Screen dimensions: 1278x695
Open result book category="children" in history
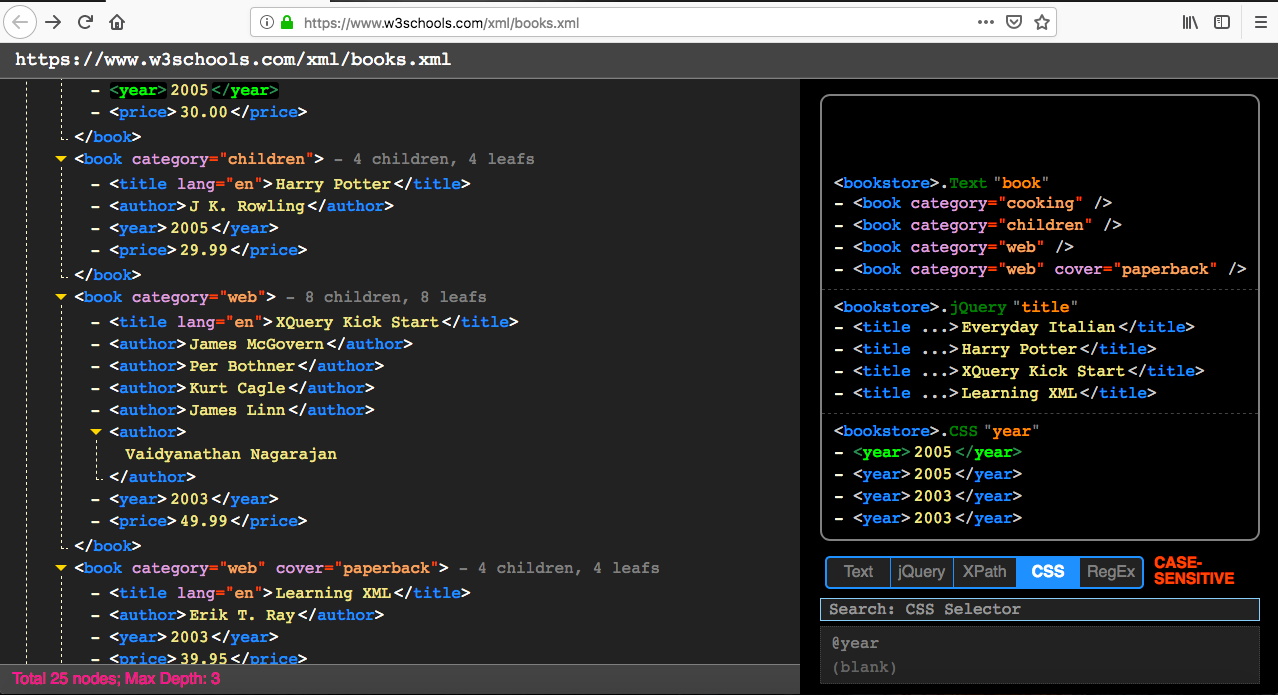987,225
